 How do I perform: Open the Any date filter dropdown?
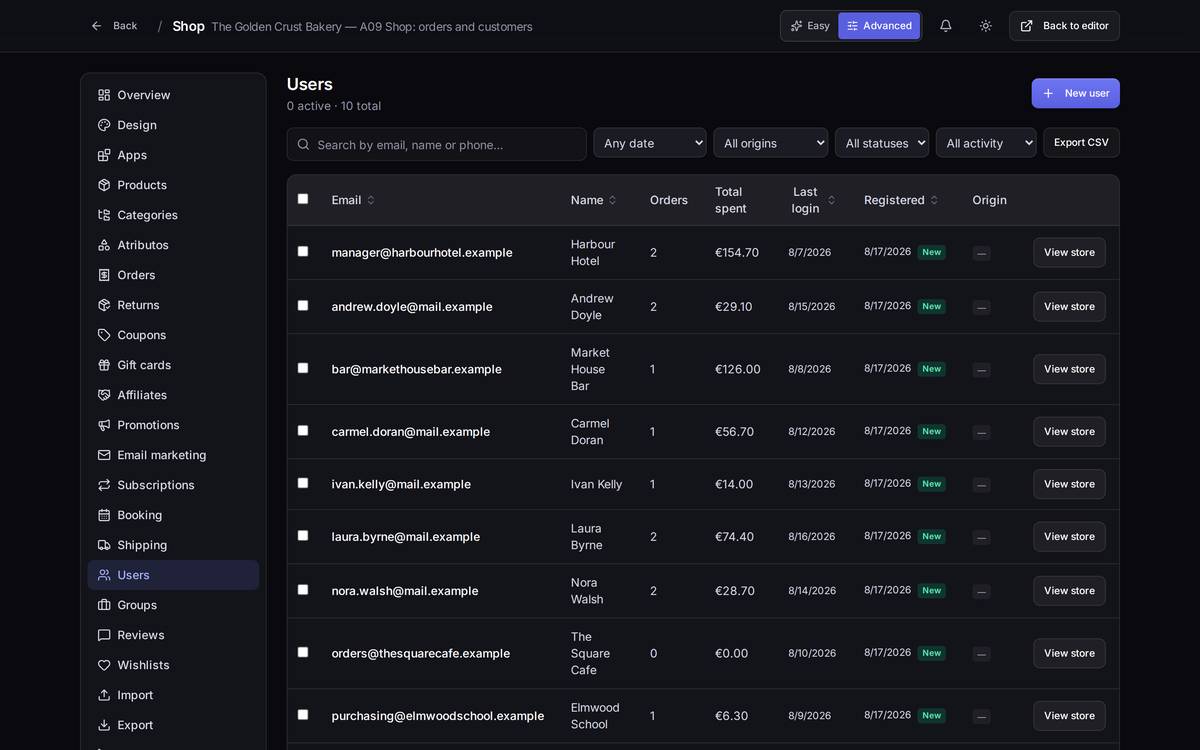point(650,143)
